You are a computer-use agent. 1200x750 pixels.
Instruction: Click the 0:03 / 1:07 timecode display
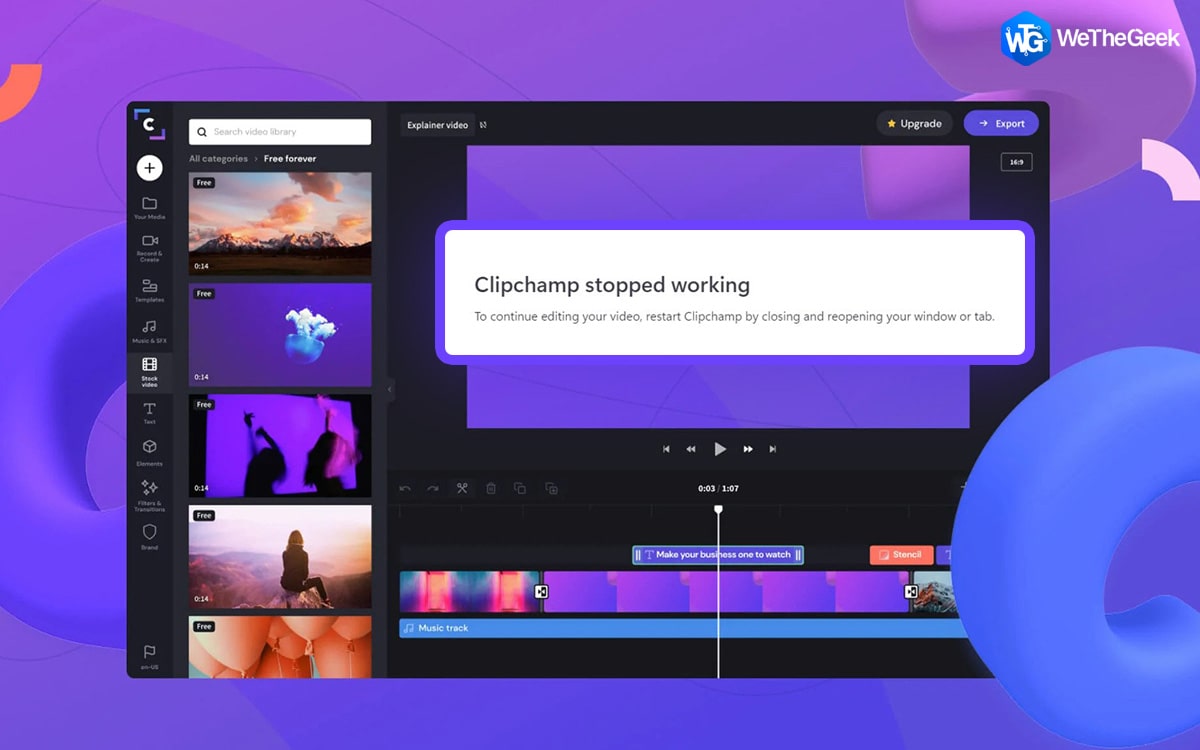click(x=718, y=489)
